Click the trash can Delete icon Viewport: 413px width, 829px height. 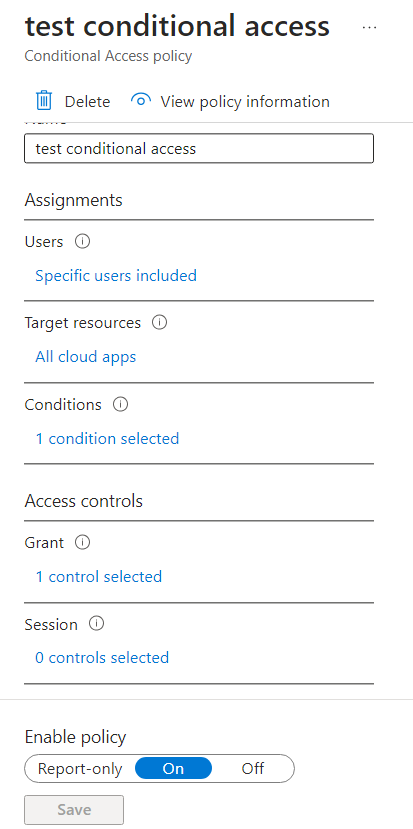point(44,100)
